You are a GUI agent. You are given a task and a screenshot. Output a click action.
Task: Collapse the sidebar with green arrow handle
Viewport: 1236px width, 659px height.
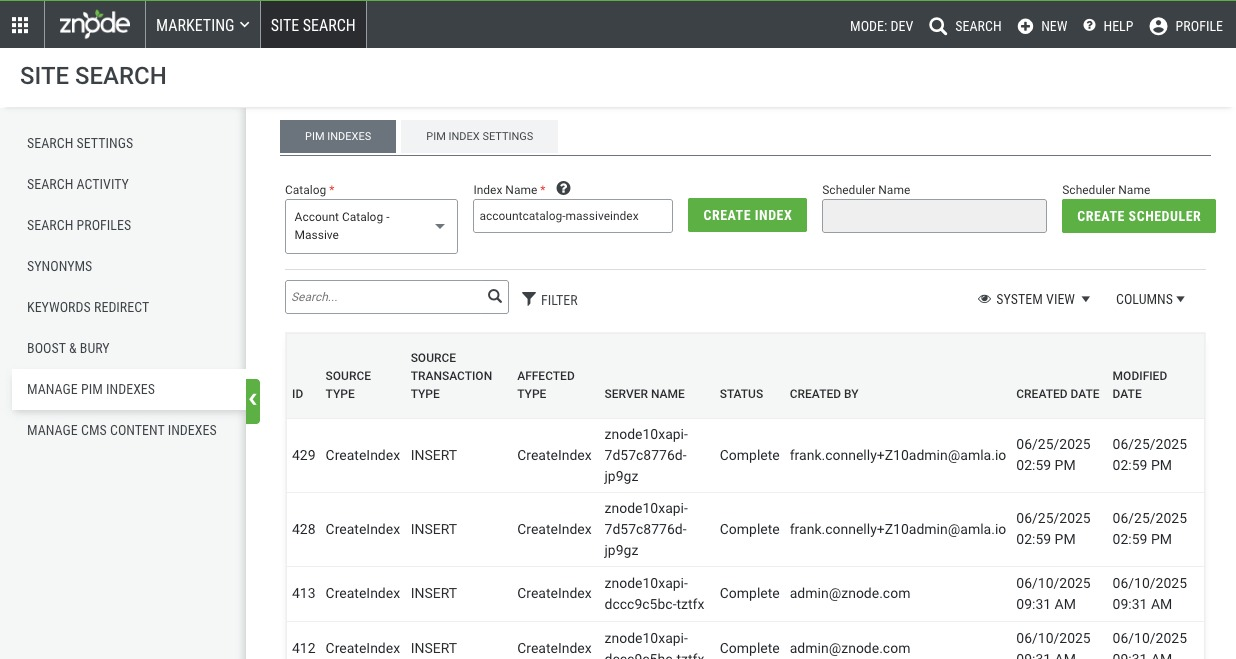coord(253,401)
